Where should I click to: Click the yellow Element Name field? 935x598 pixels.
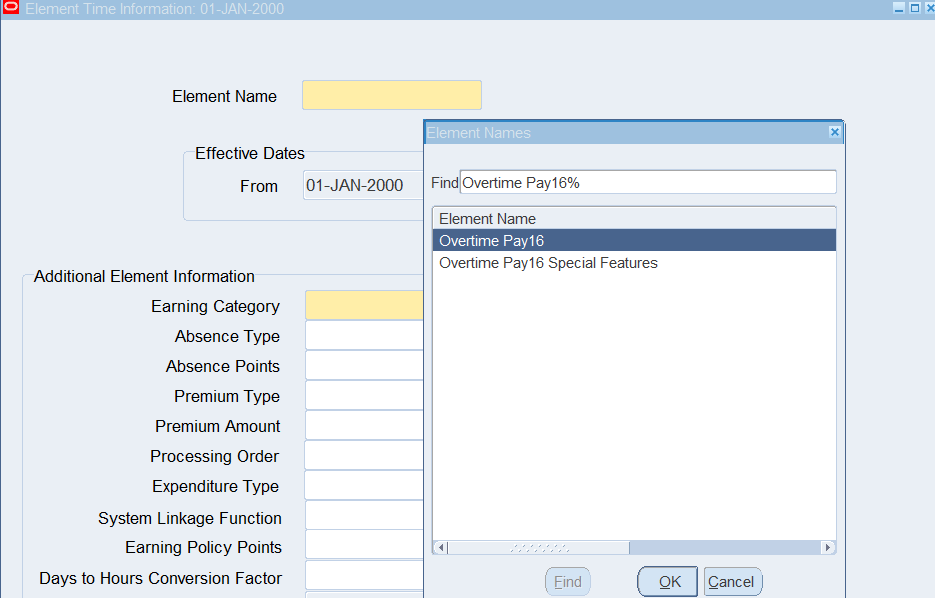391,96
